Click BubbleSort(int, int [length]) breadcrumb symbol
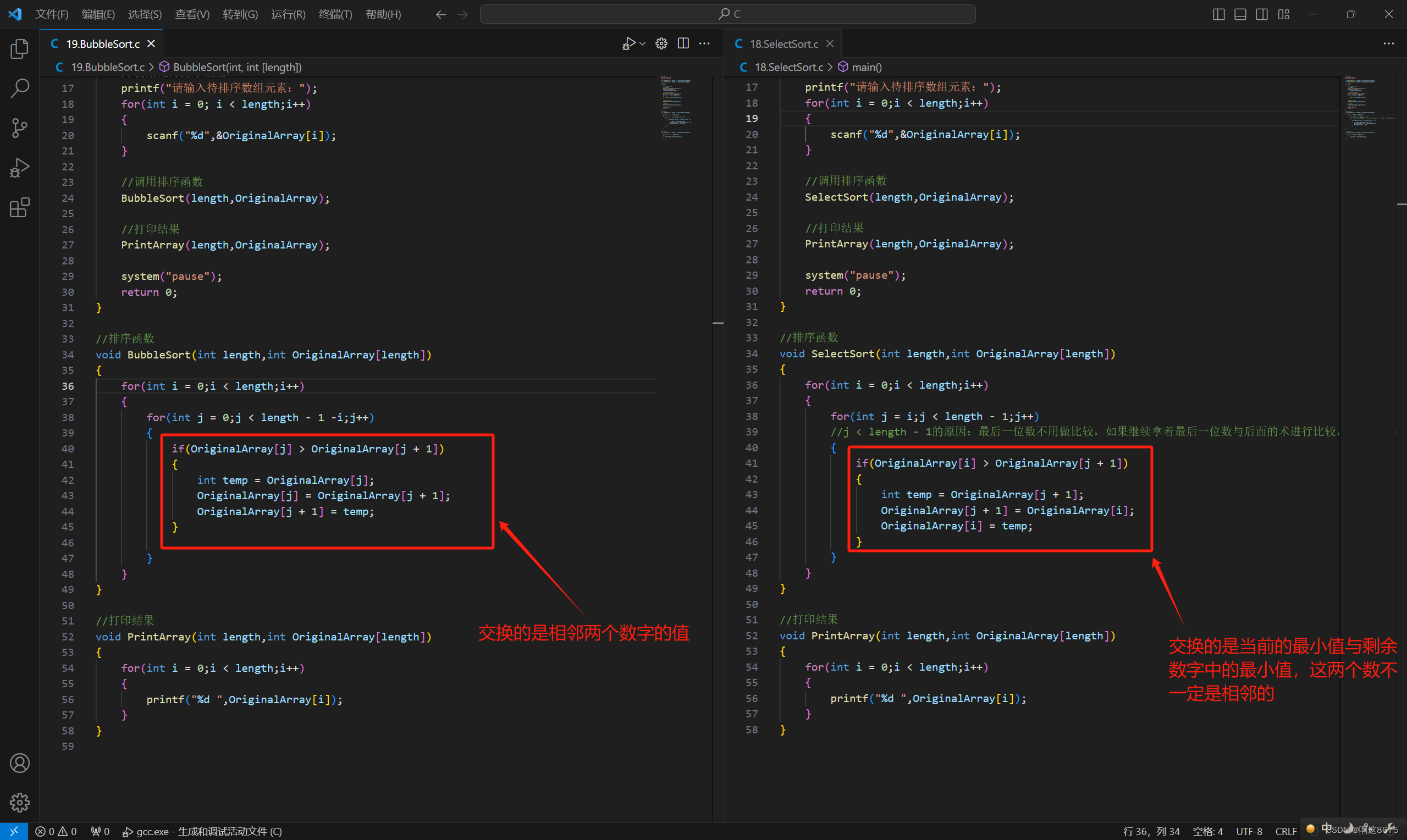This screenshot has width=1407, height=840. 237,67
